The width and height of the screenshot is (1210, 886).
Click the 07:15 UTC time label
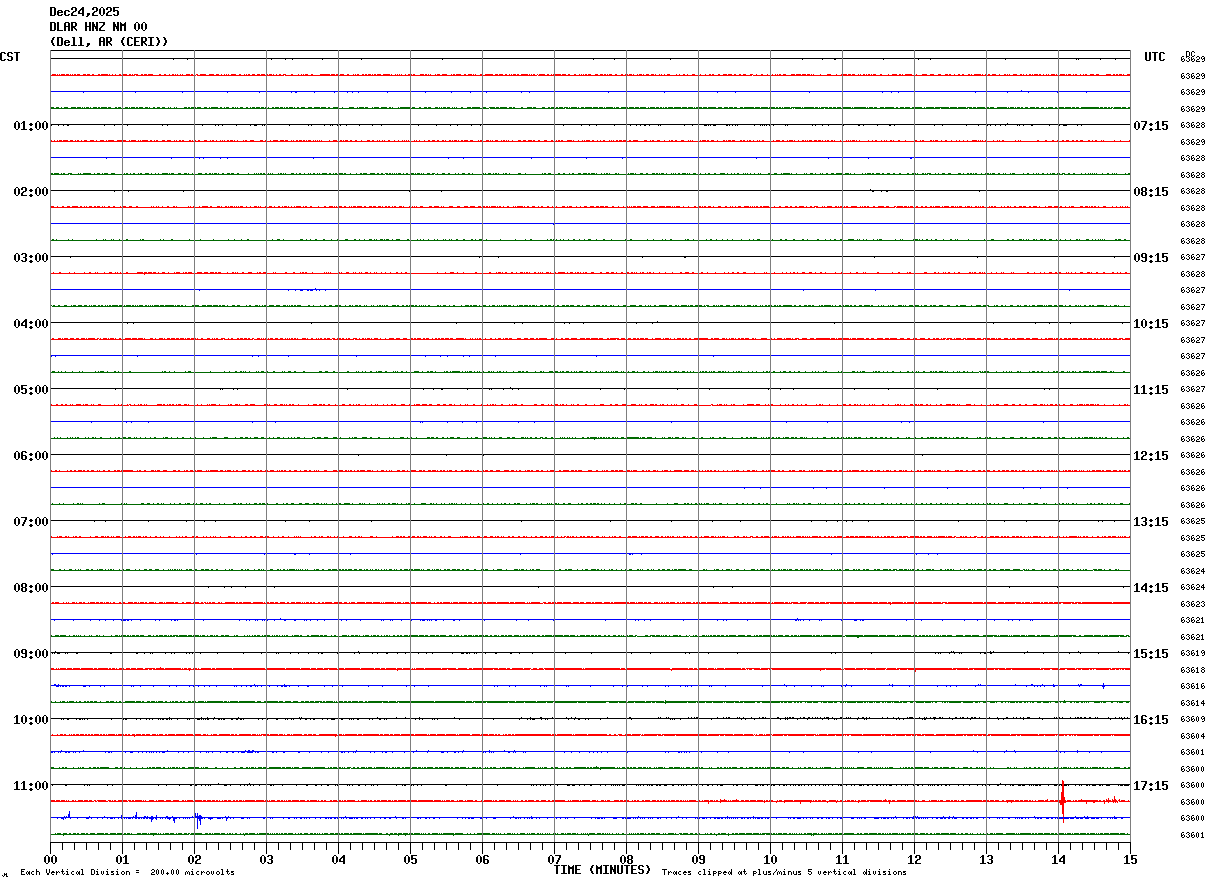coord(1151,126)
